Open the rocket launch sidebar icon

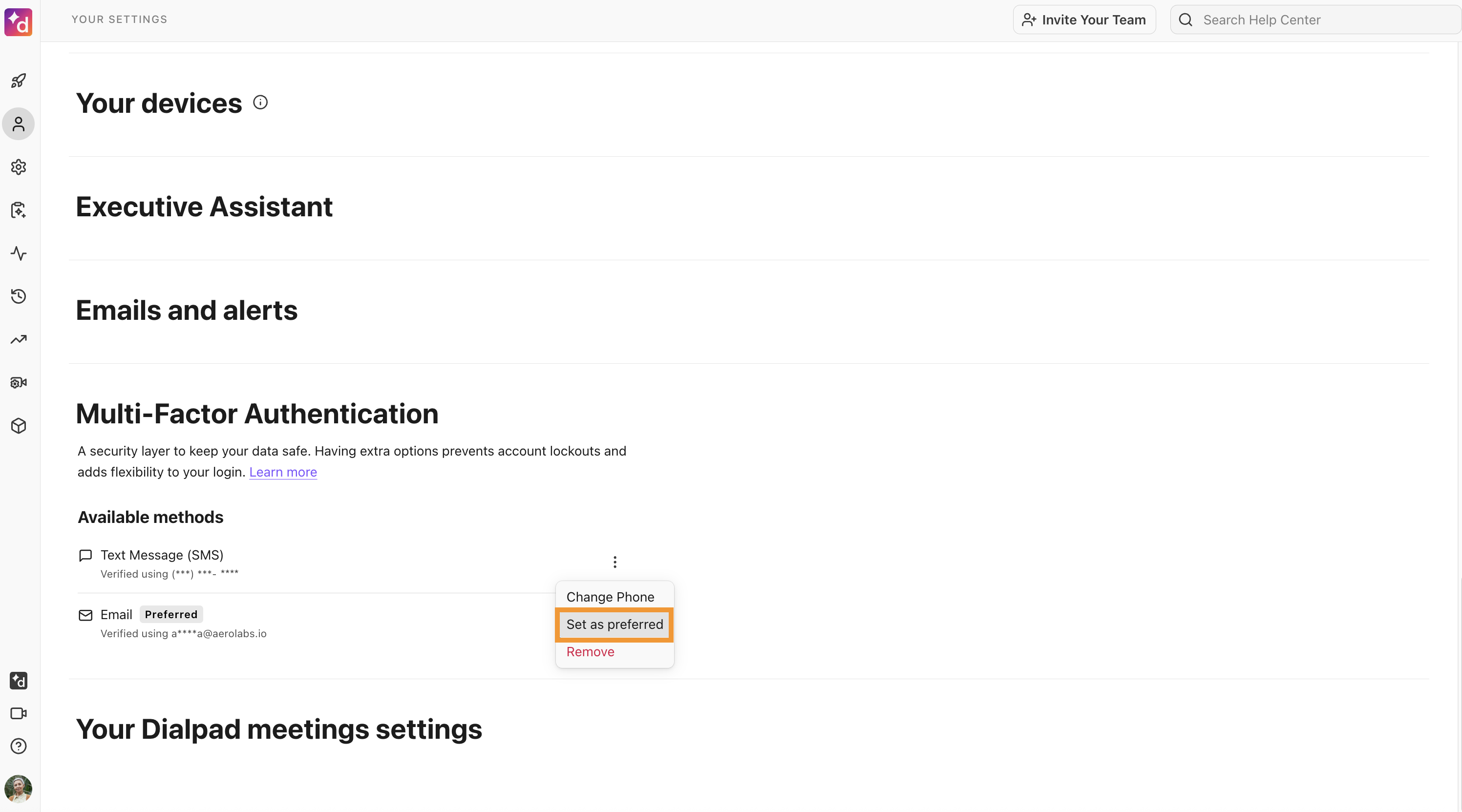pyautogui.click(x=18, y=81)
